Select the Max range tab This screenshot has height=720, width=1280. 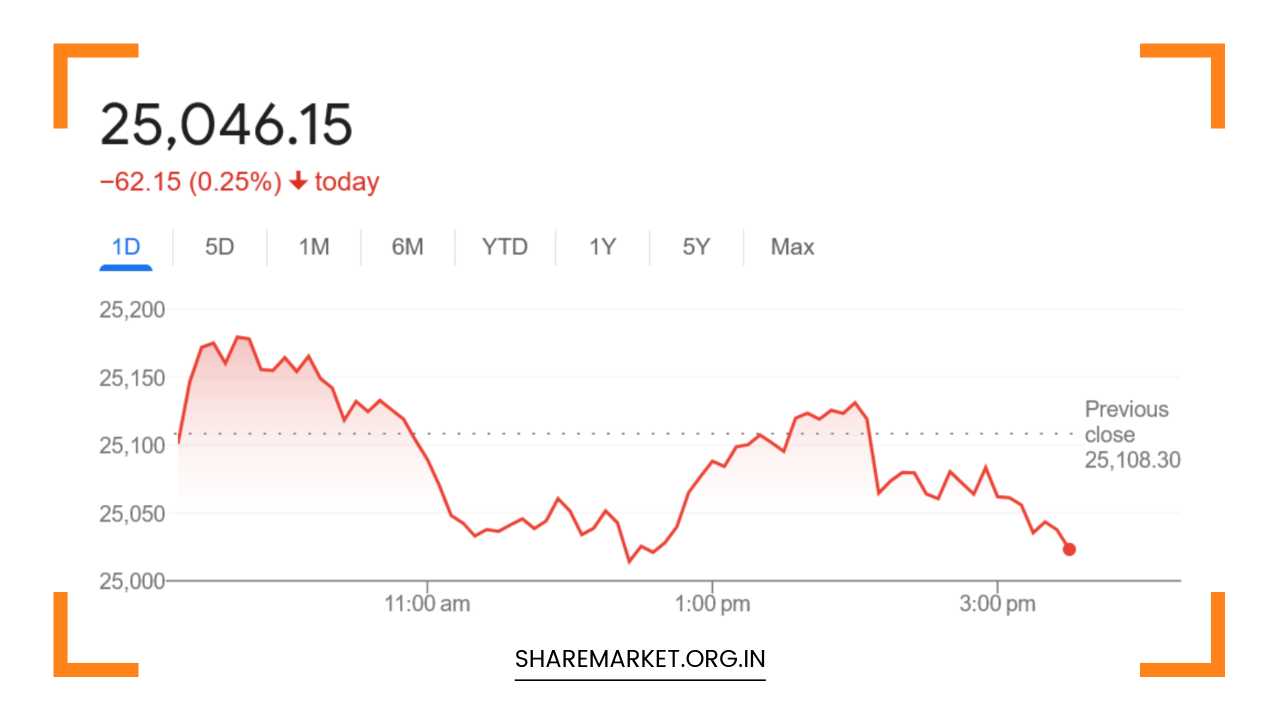pyautogui.click(x=792, y=247)
